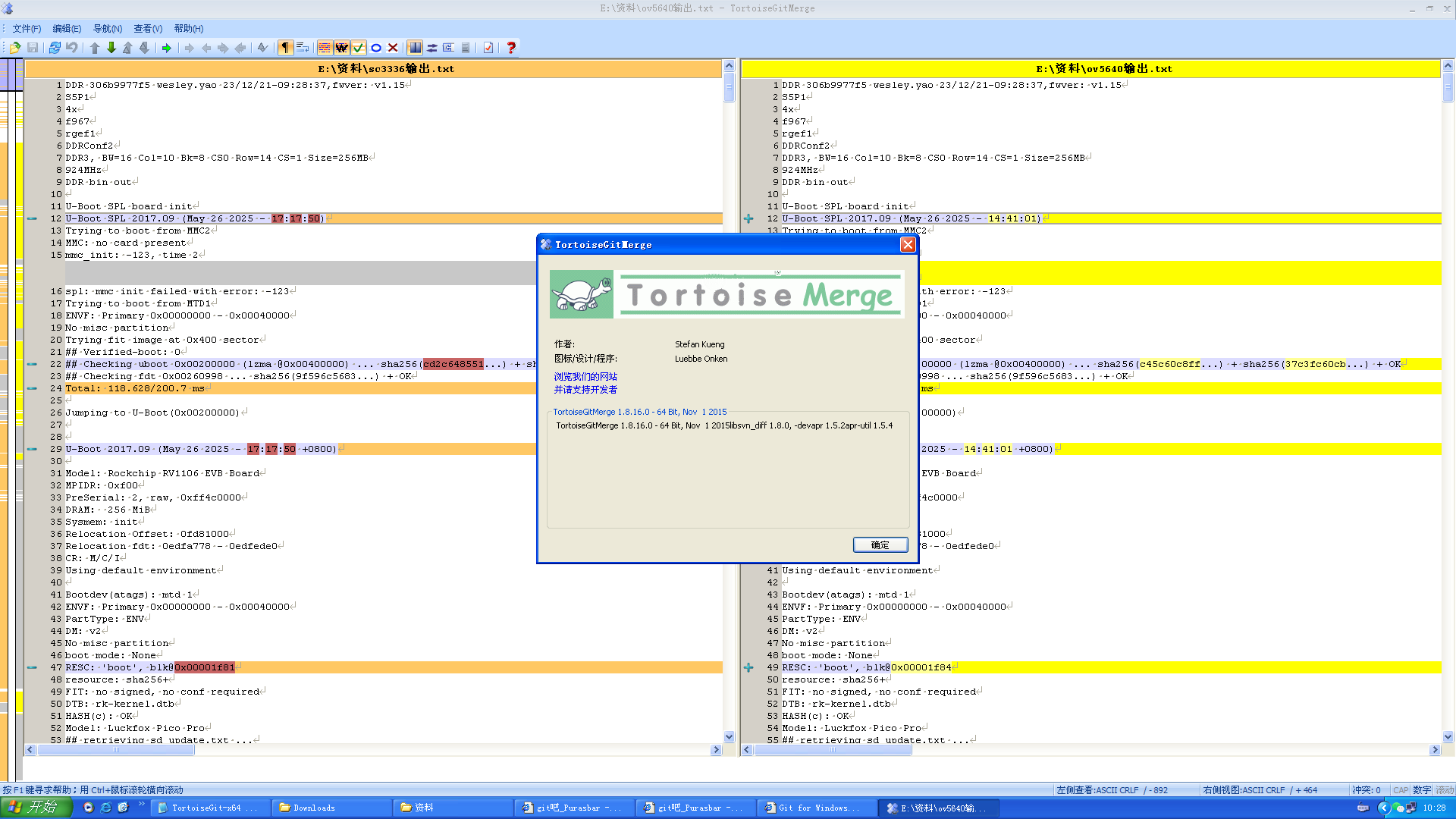Click the Save floppy disk icon
This screenshot has height=819, width=1456.
(33, 48)
